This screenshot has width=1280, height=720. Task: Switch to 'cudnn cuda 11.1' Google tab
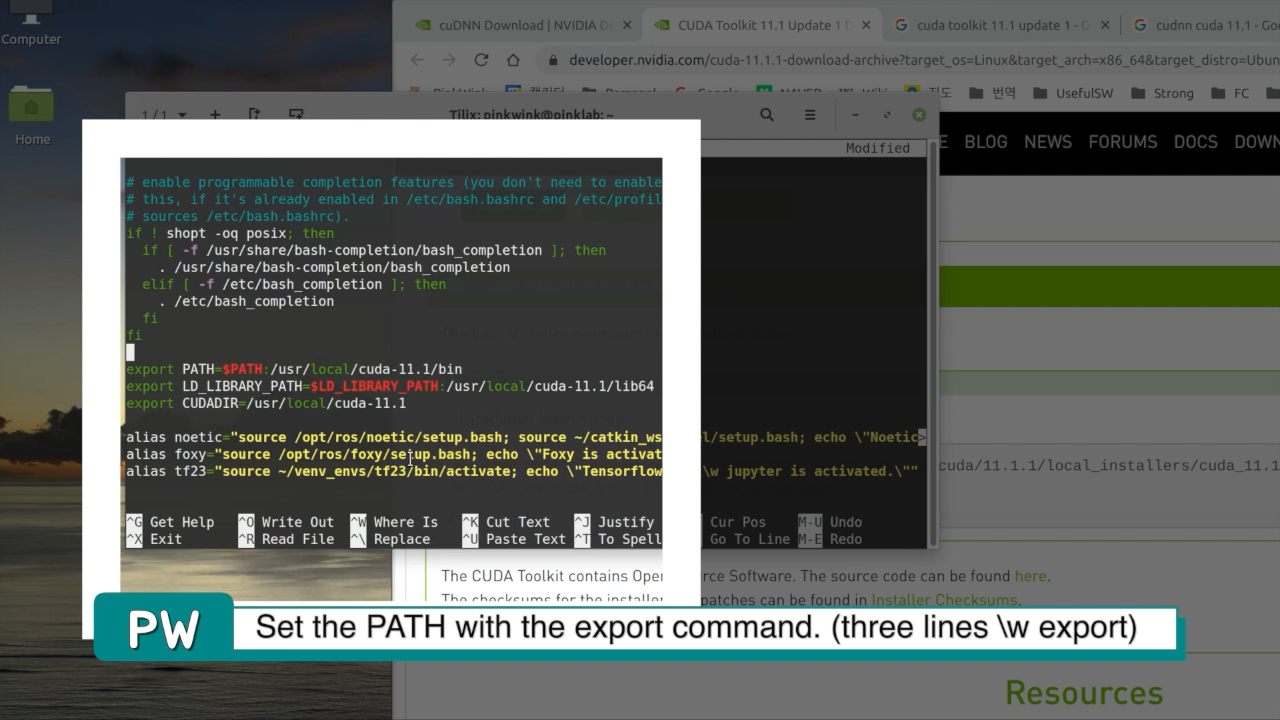(1205, 26)
